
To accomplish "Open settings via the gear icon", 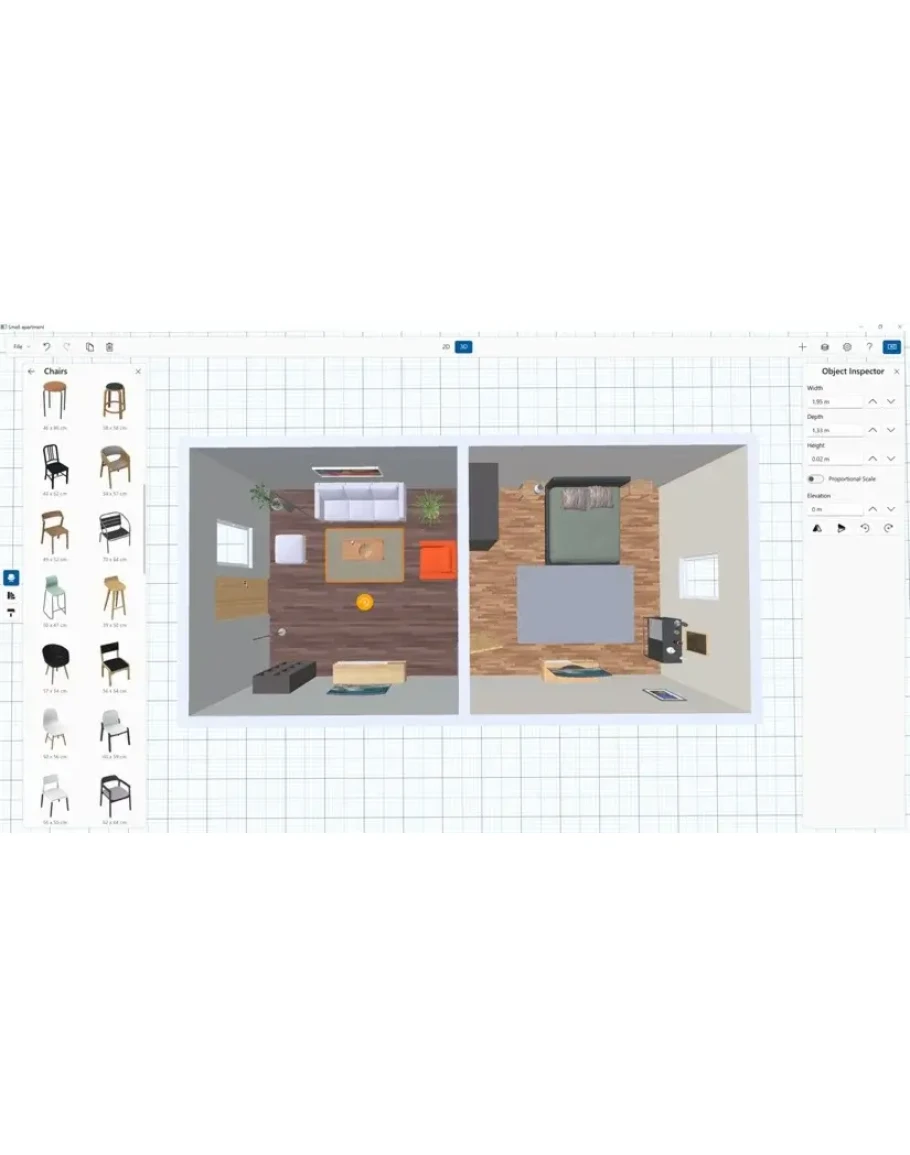I will (847, 347).
